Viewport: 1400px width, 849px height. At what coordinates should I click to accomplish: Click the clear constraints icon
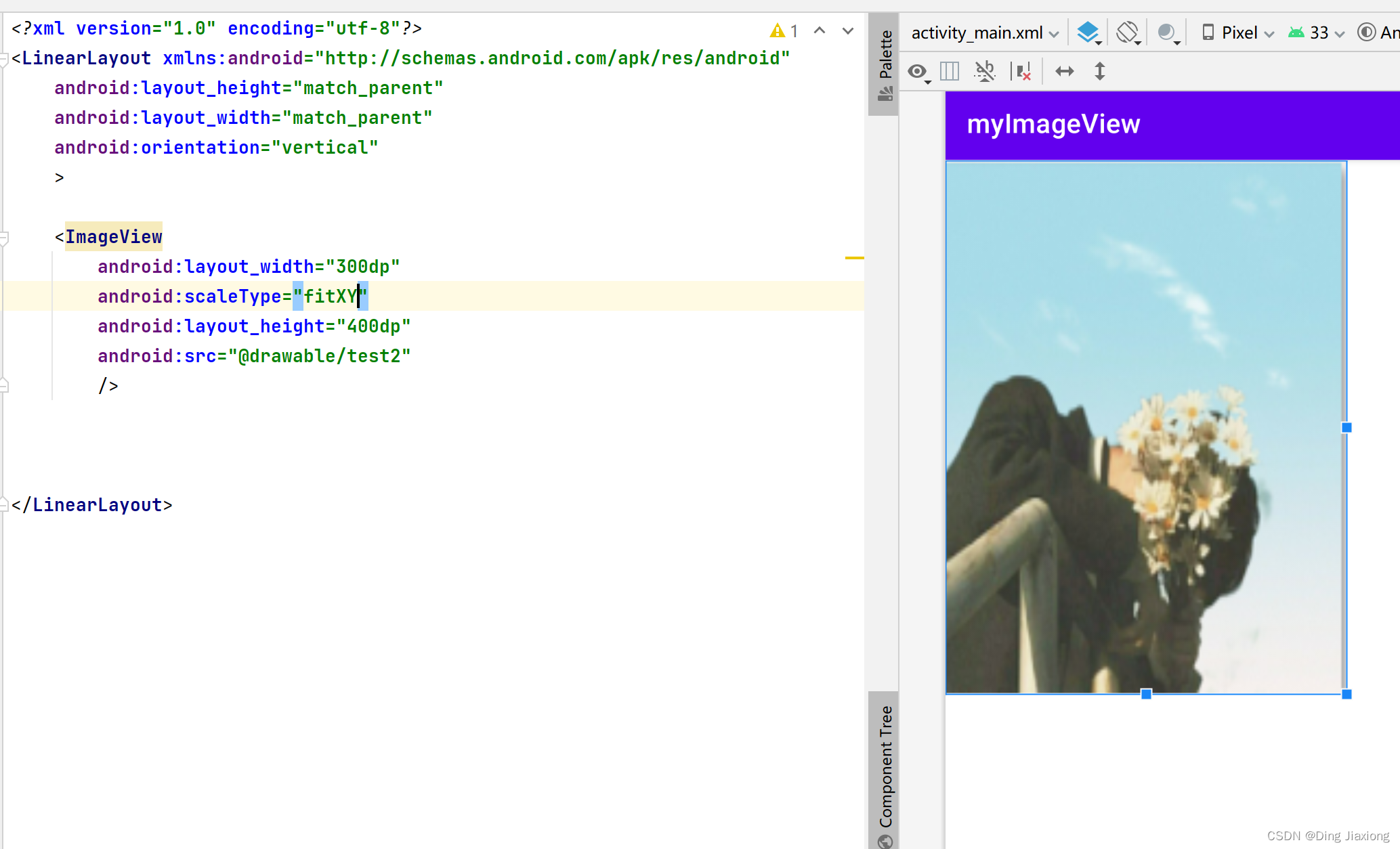coord(1021,71)
